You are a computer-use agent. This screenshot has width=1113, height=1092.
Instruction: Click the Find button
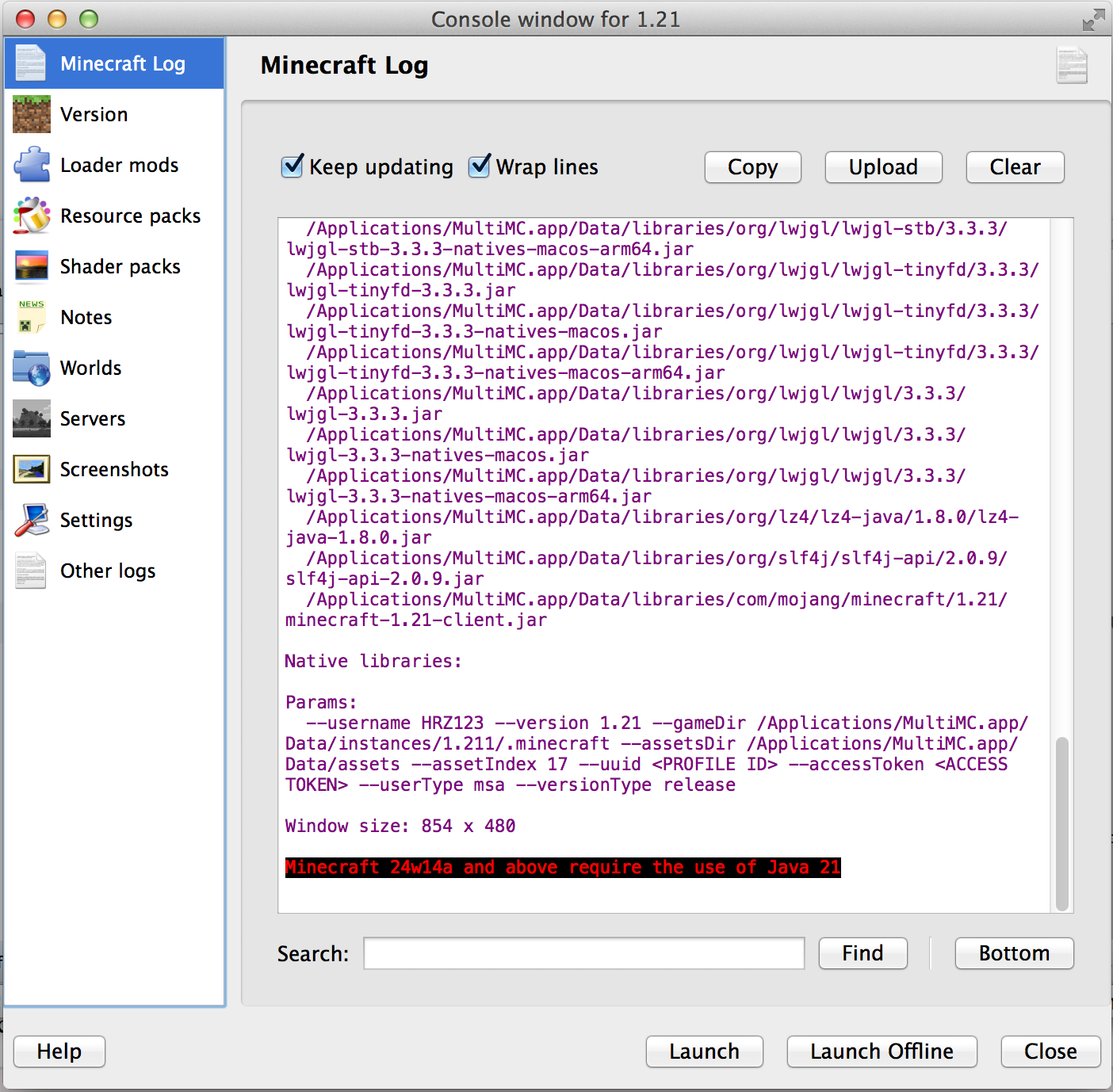(x=862, y=953)
